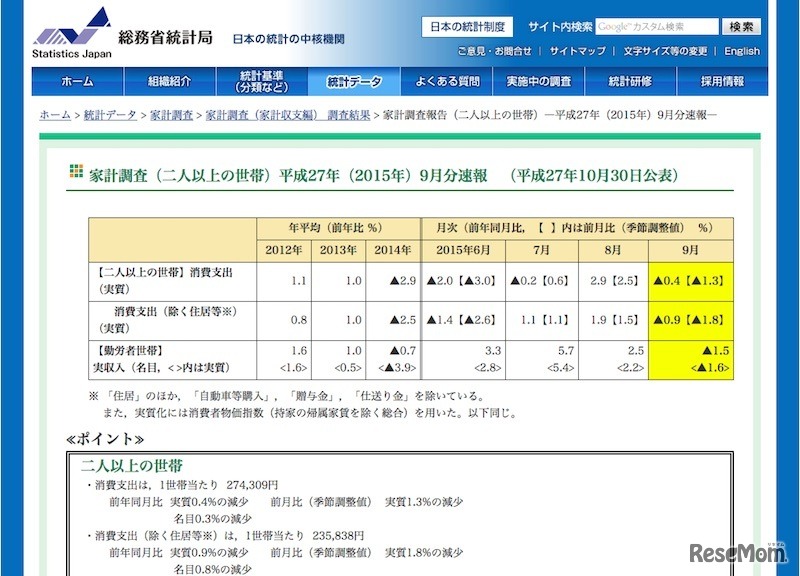Click the highlighted ▲1.5 <▲1.6> cell
This screenshot has width=800, height=576.
[691, 360]
